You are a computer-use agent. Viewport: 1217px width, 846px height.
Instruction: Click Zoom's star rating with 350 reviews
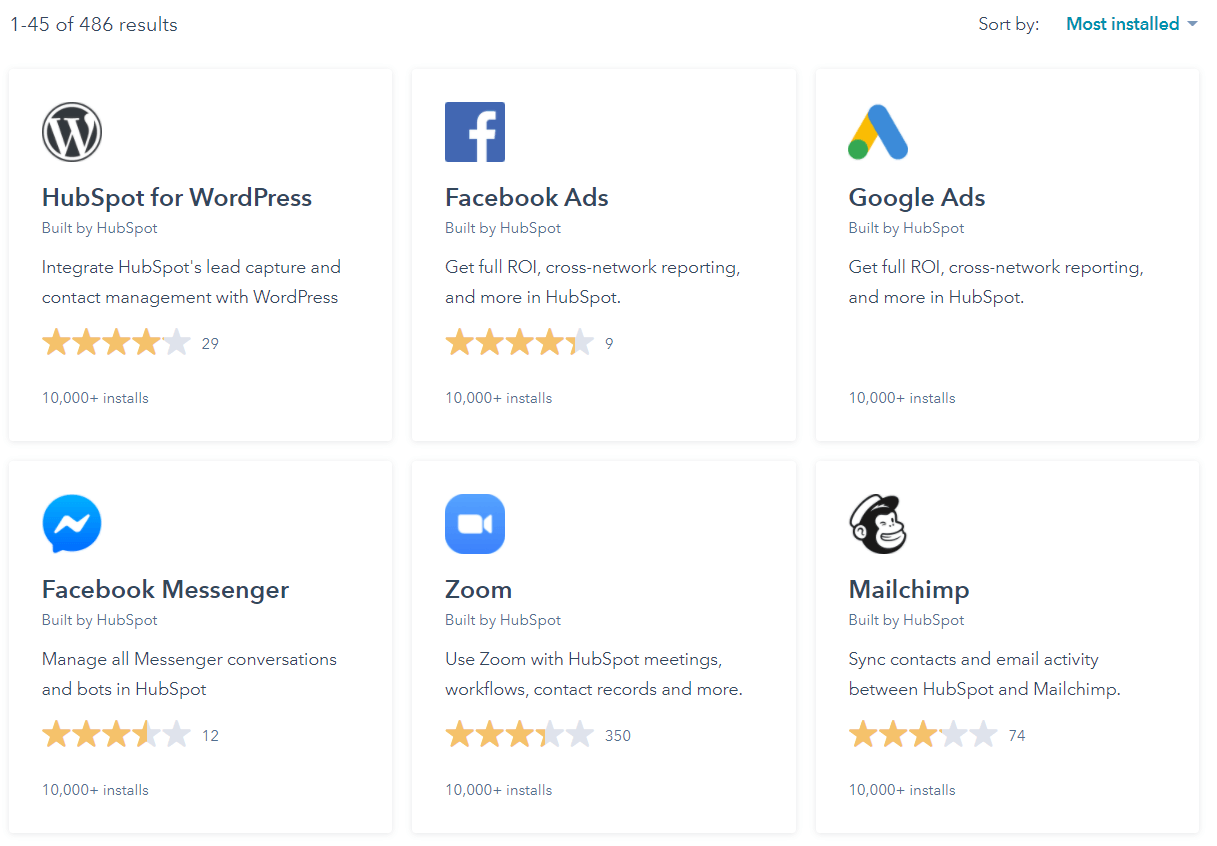pyautogui.click(x=519, y=736)
